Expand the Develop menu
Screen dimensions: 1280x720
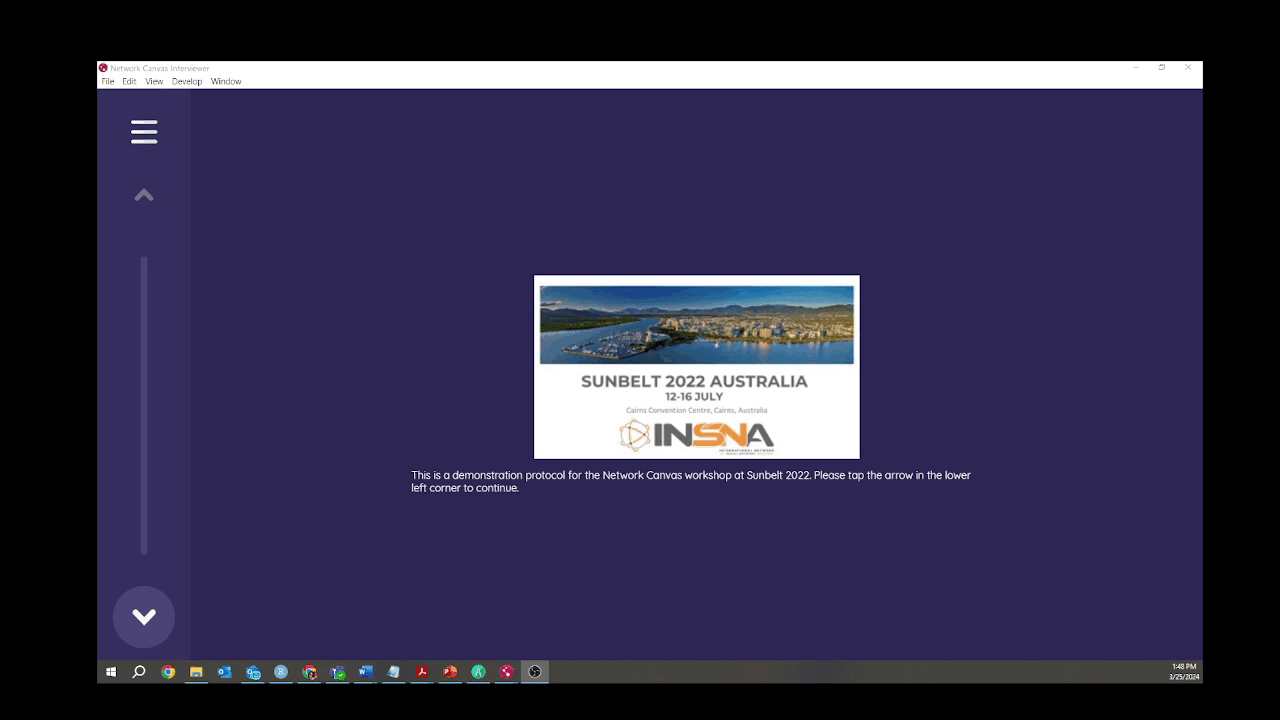tap(187, 82)
